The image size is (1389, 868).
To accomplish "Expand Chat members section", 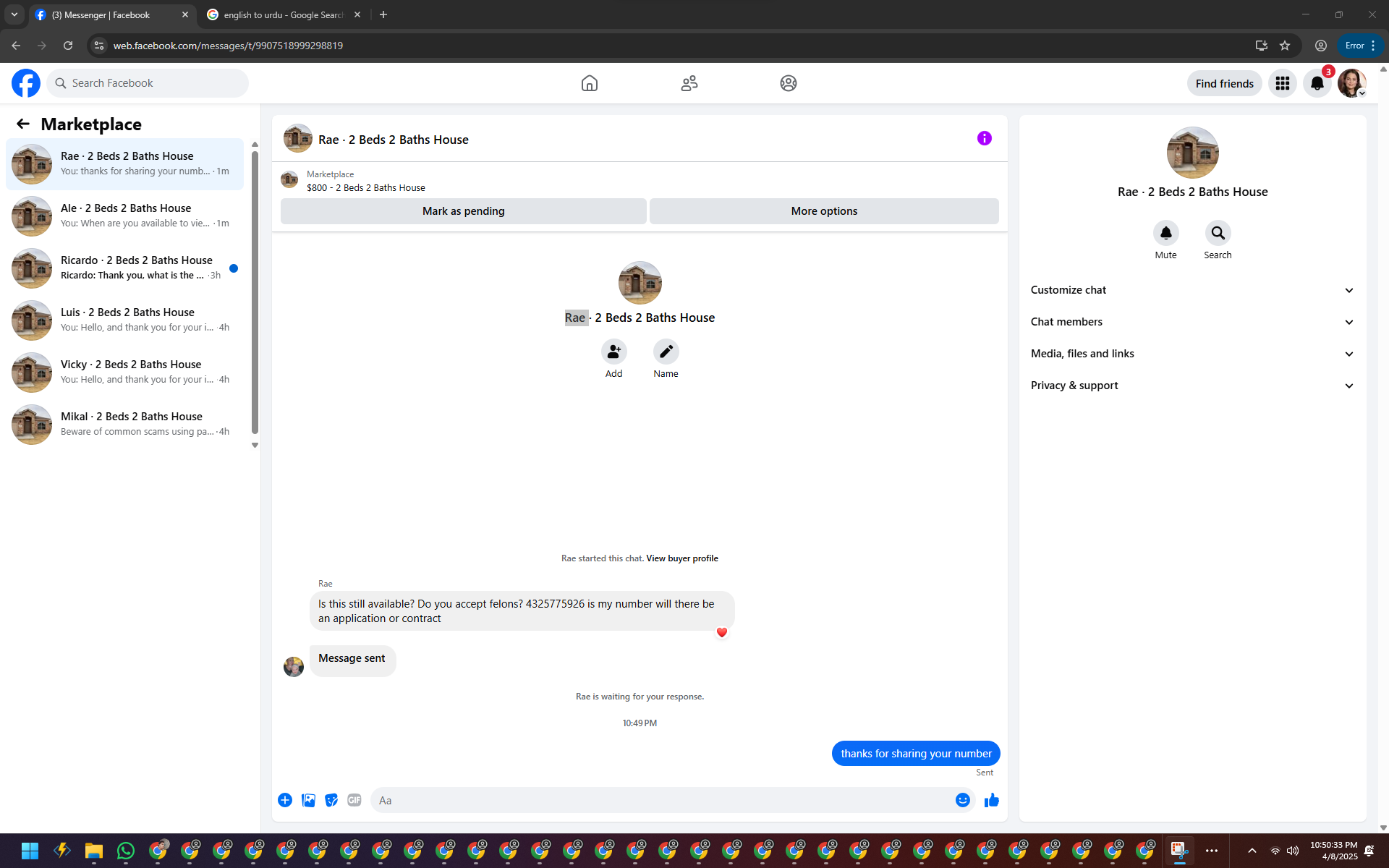I will pos(1192,322).
